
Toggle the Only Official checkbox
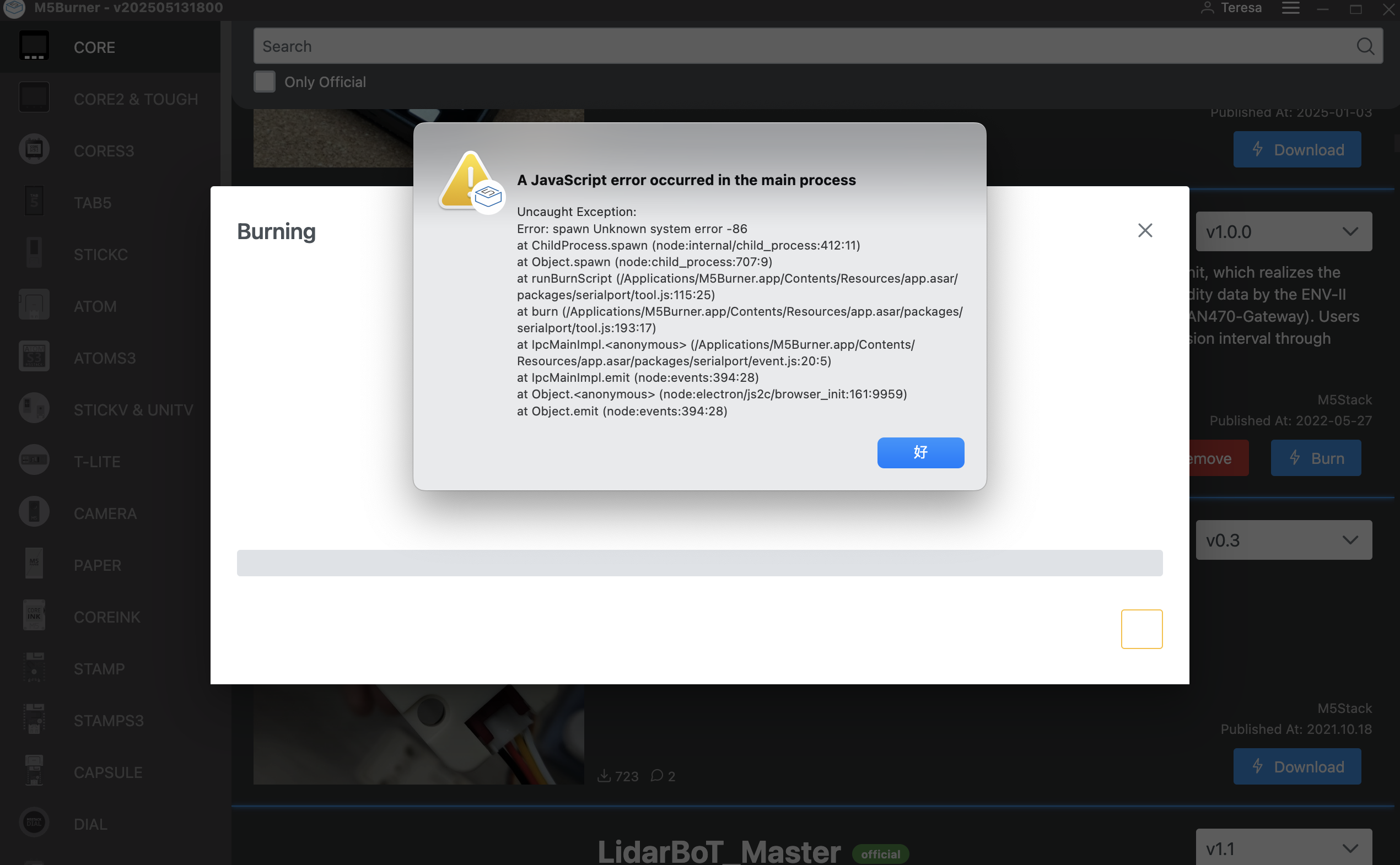click(265, 82)
